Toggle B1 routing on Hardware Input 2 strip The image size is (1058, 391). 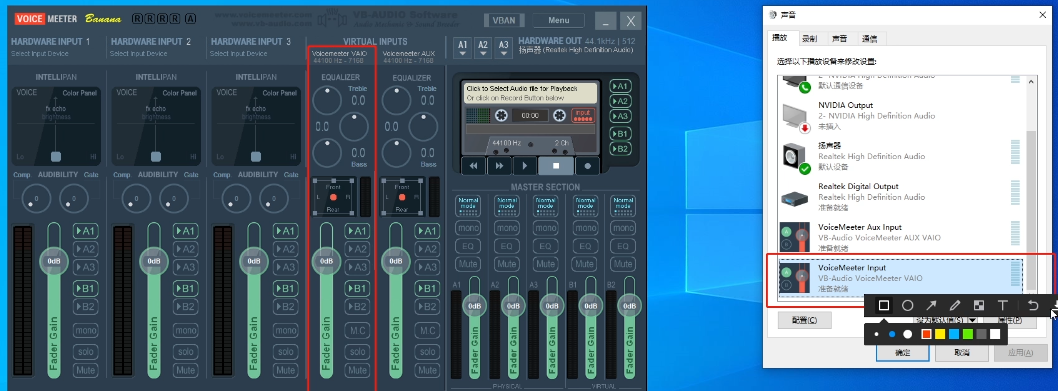coord(186,288)
